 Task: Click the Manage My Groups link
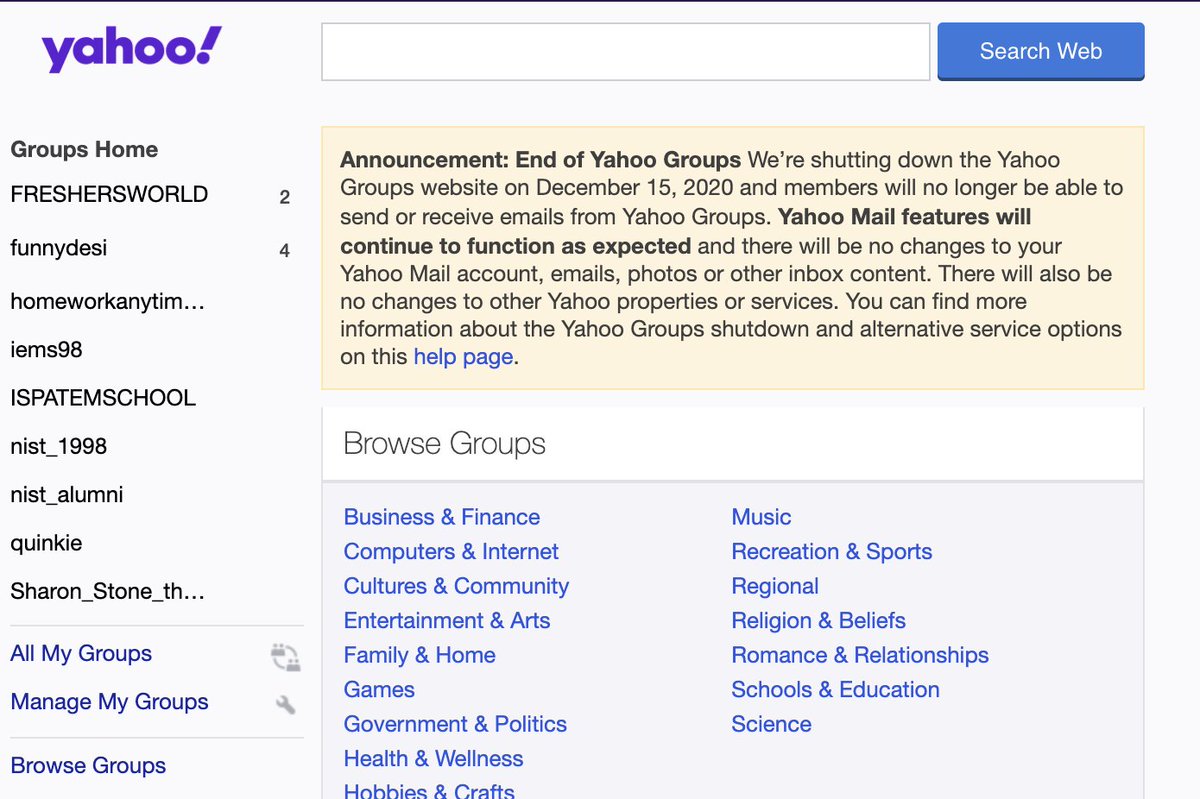point(109,702)
